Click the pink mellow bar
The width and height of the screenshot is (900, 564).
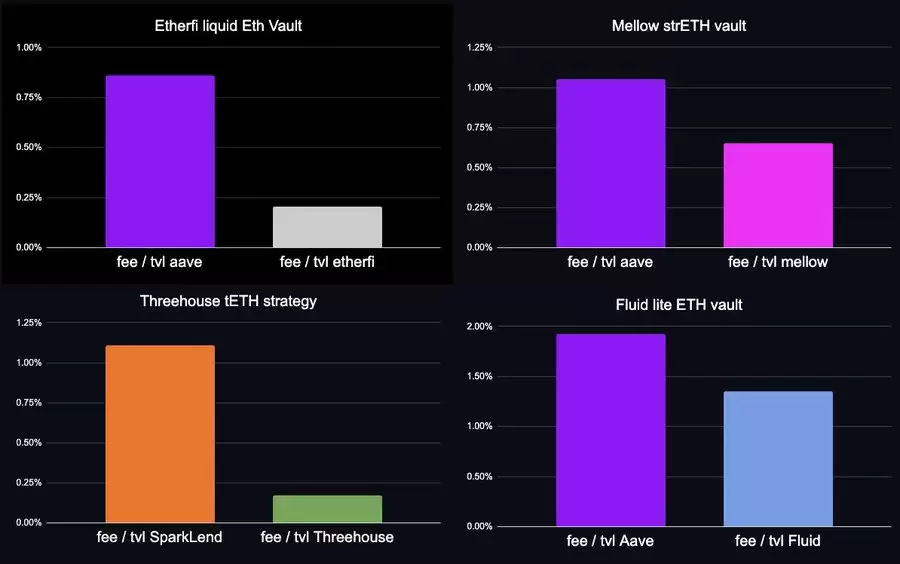click(x=778, y=195)
